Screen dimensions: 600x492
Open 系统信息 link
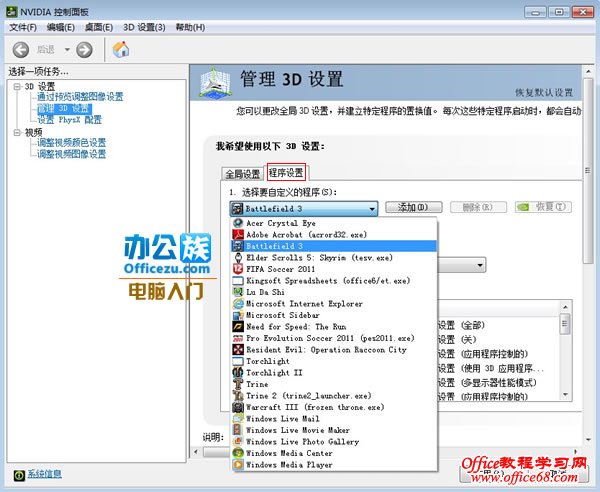pyautogui.click(x=44, y=474)
